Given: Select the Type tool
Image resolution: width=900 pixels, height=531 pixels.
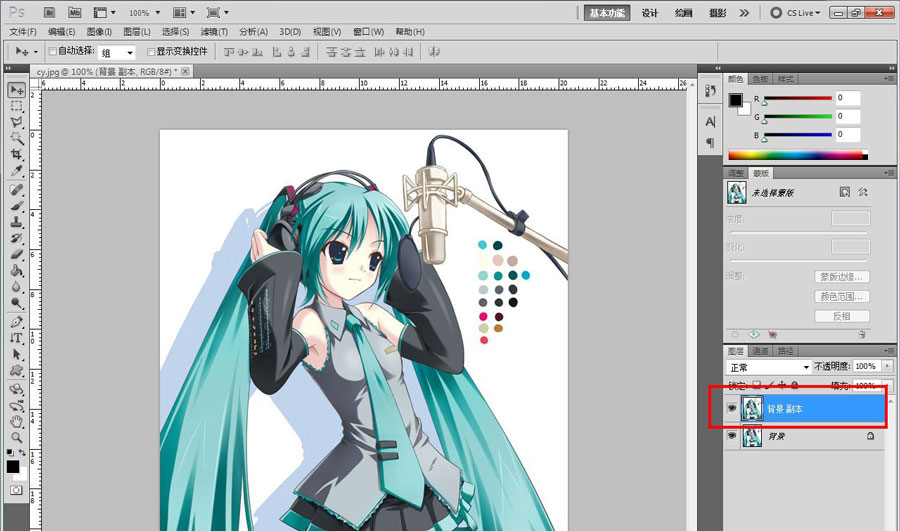Looking at the screenshot, I should [x=17, y=338].
